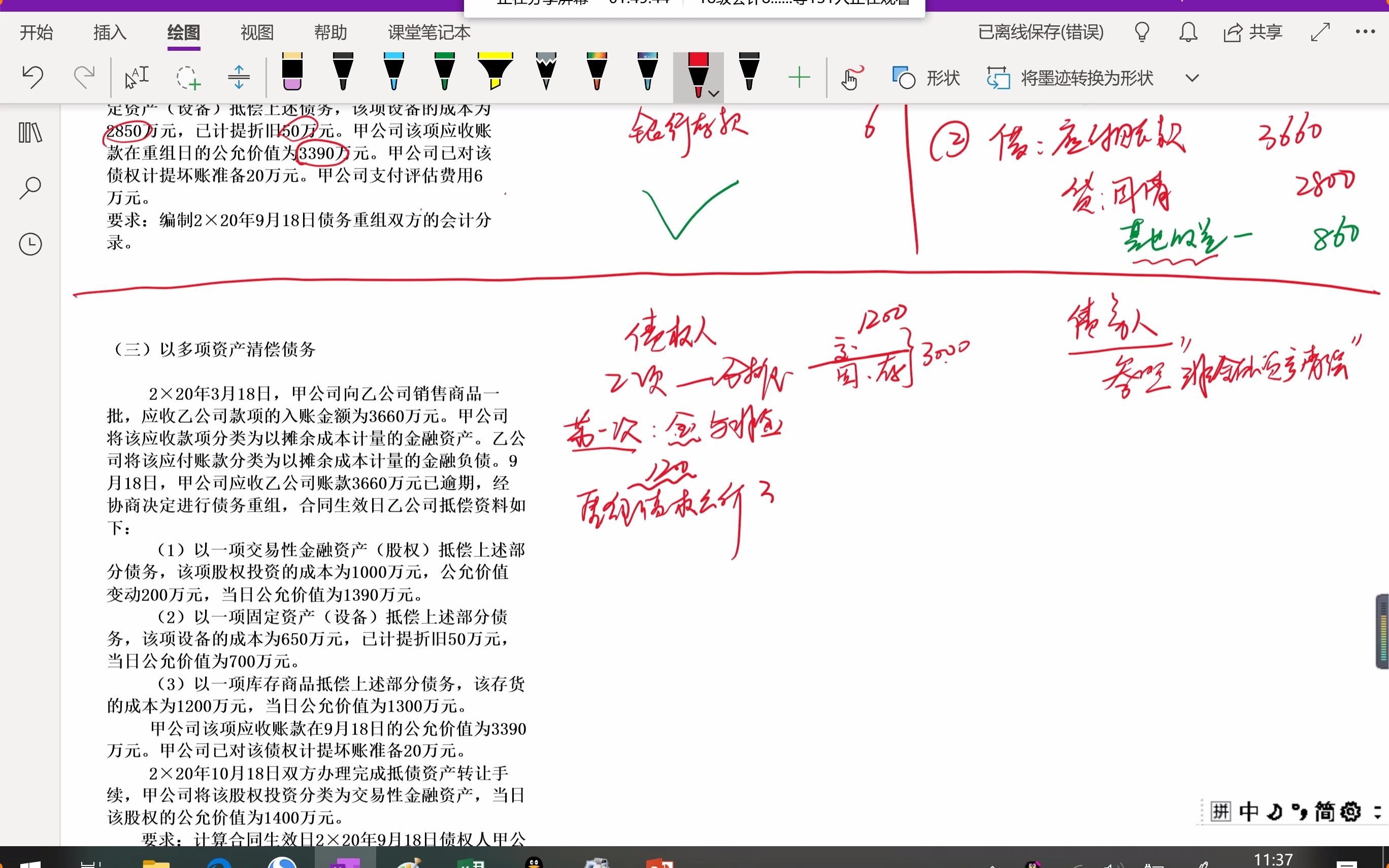Switch to the 视图 tab

256,32
